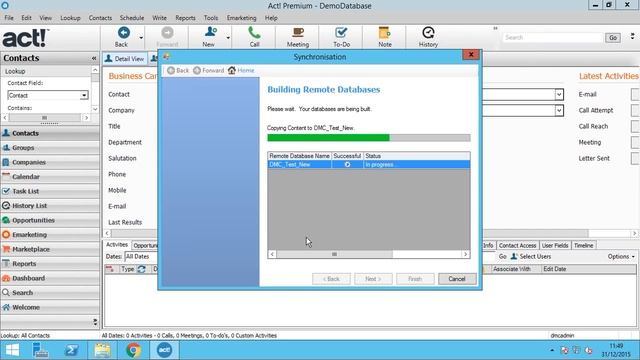Open the Schedule menu
Screen dimensions: 640x360
(x=132, y=18)
